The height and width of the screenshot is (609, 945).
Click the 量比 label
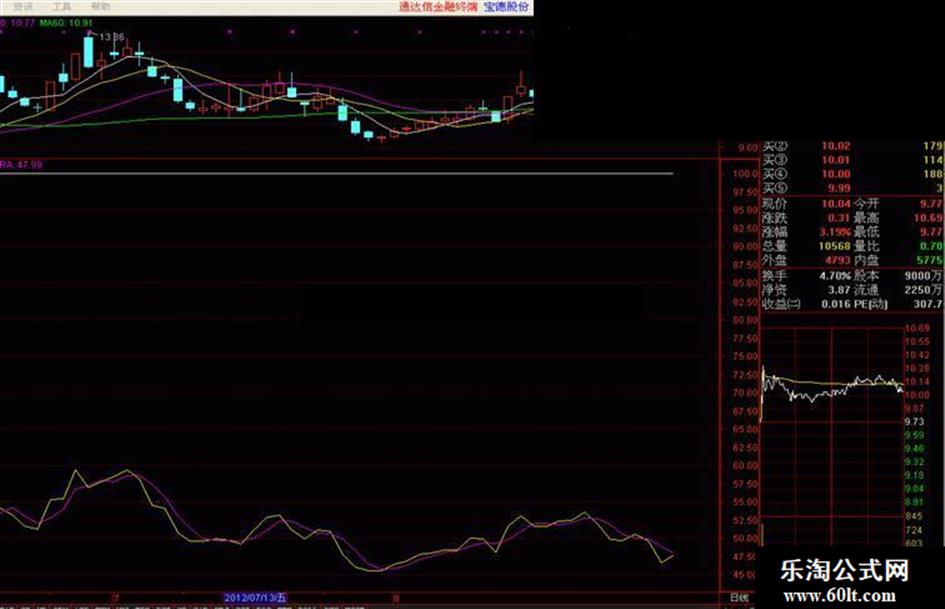pyautogui.click(x=866, y=246)
